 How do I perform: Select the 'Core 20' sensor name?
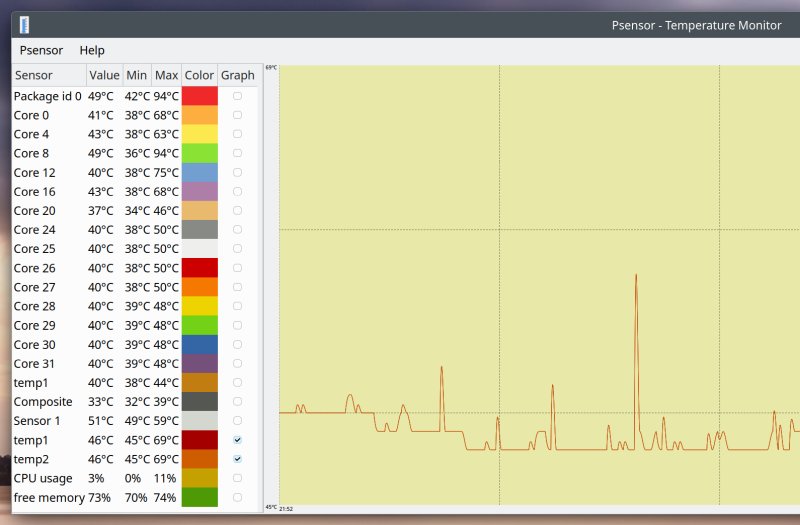34,210
